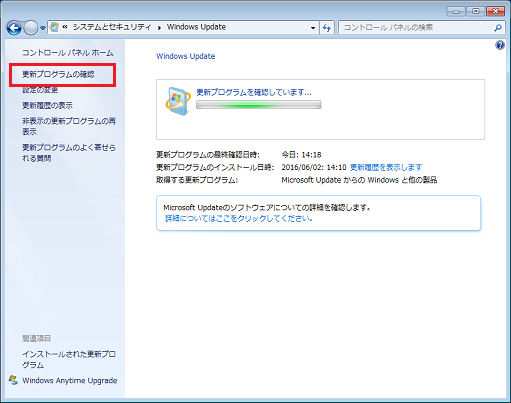Image resolution: width=511 pixels, height=403 pixels.
Task: Click the 今日: 14:18 last check value
Action: [301, 155]
